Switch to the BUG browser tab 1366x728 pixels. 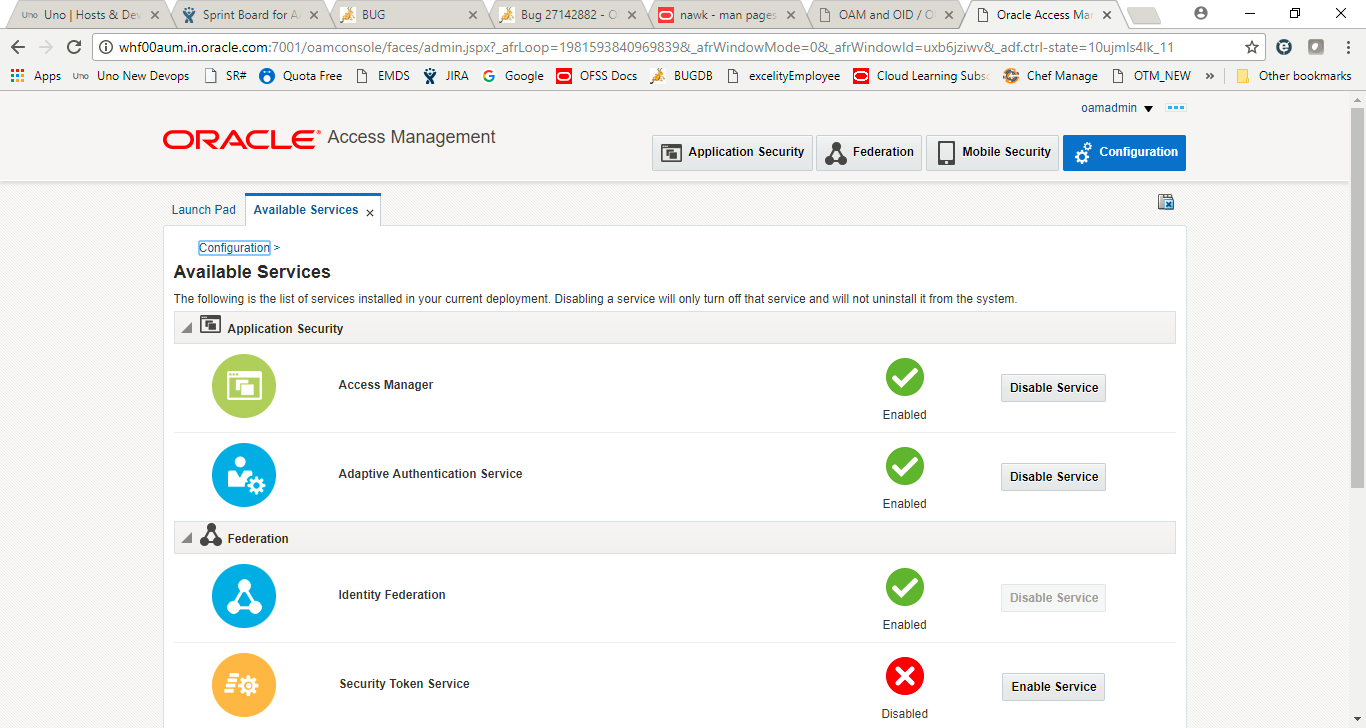pyautogui.click(x=407, y=15)
